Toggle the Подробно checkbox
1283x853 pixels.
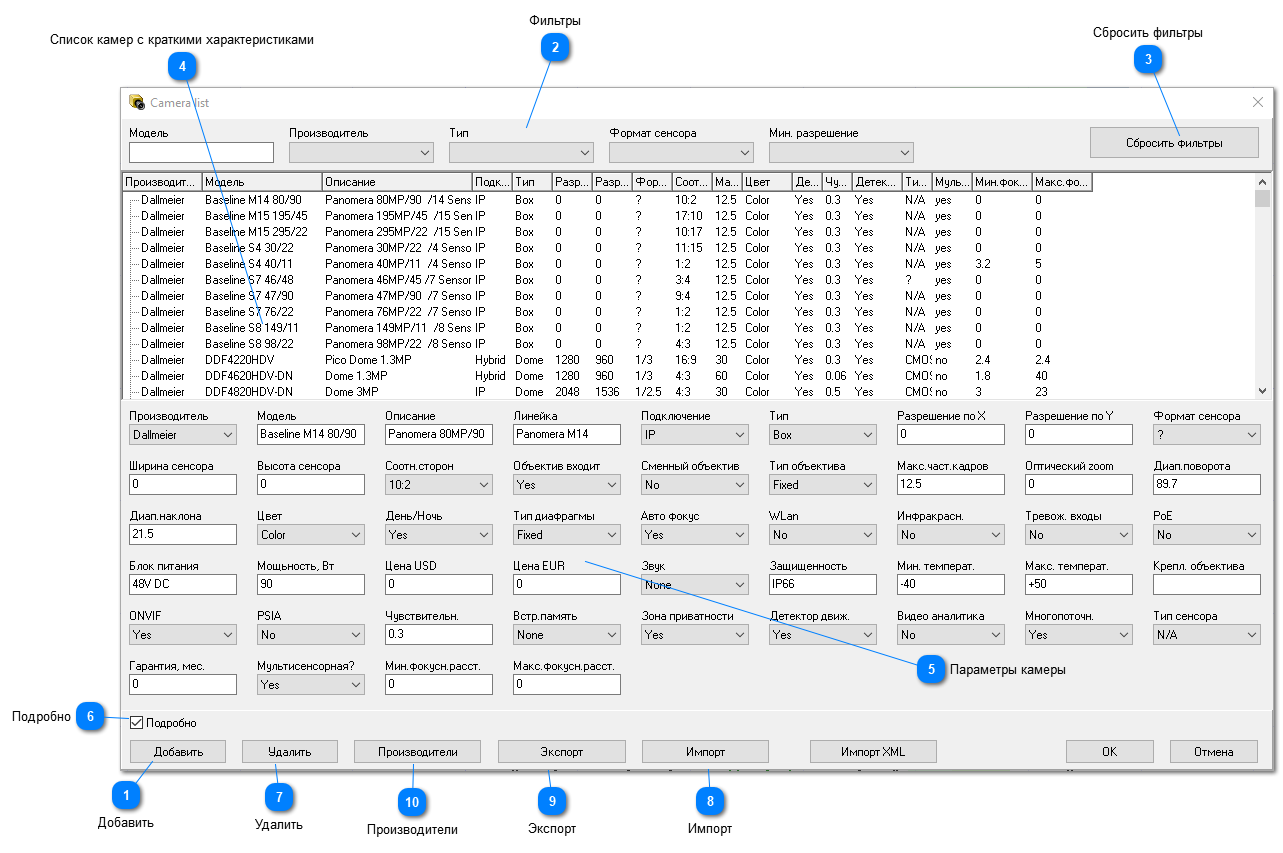pos(137,723)
